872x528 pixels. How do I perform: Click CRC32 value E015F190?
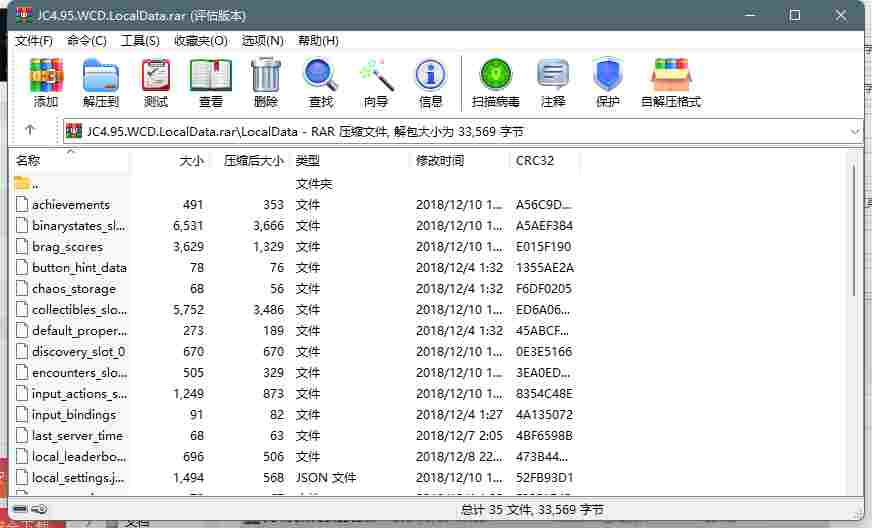tap(543, 246)
